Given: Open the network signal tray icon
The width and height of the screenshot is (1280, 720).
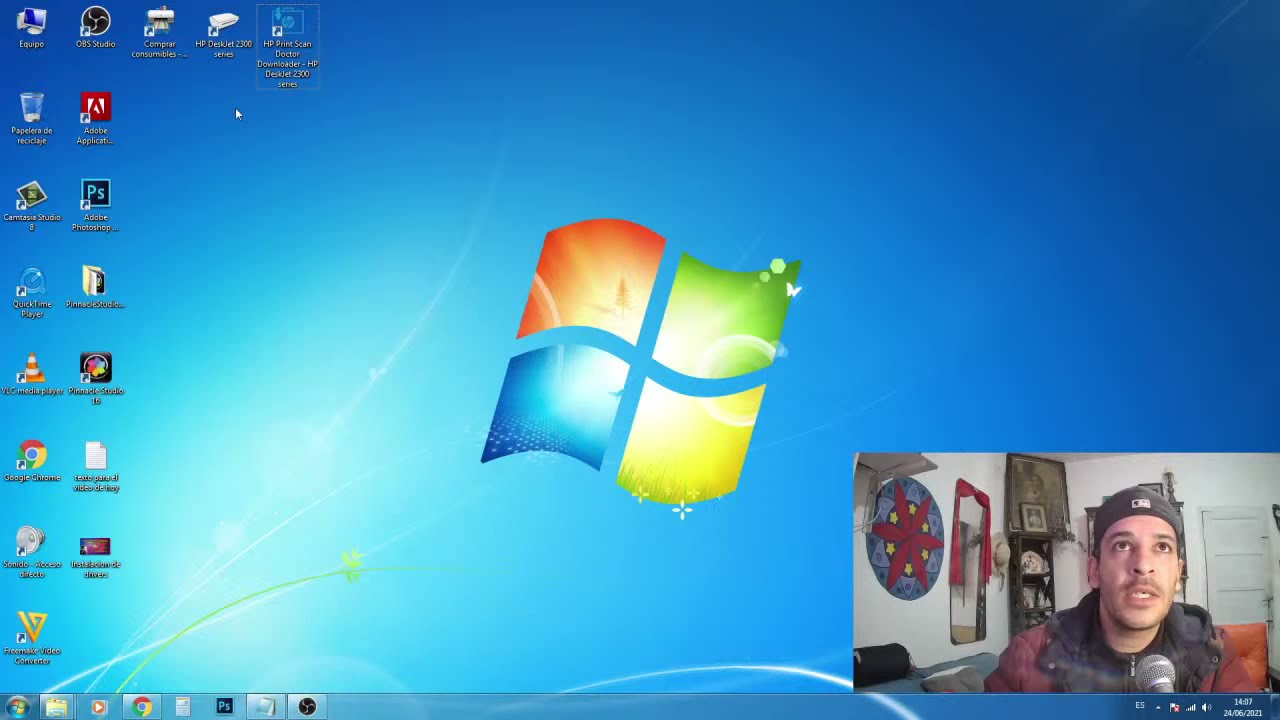Looking at the screenshot, I should coord(1190,707).
